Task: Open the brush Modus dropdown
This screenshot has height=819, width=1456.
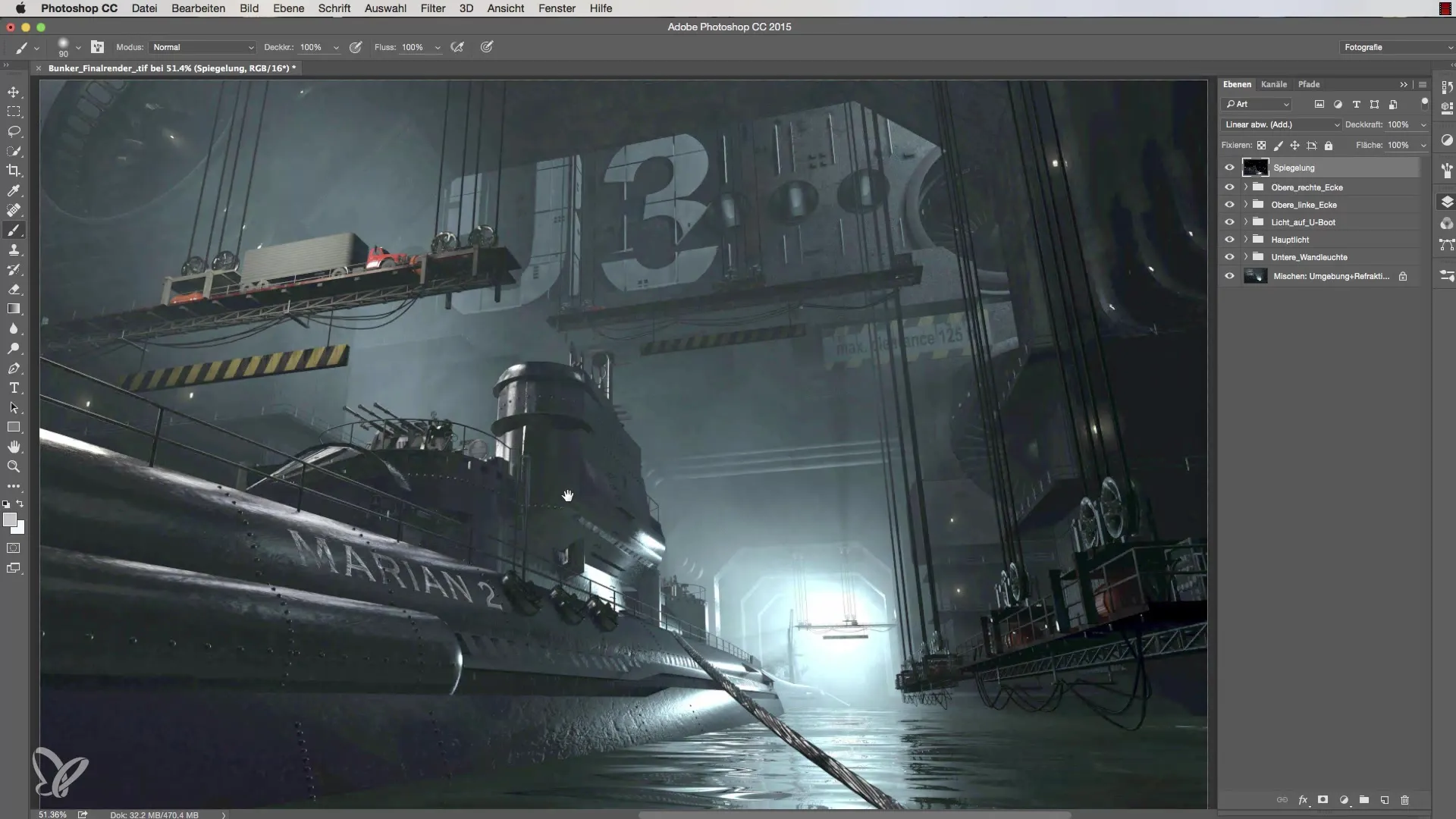Action: (202, 47)
